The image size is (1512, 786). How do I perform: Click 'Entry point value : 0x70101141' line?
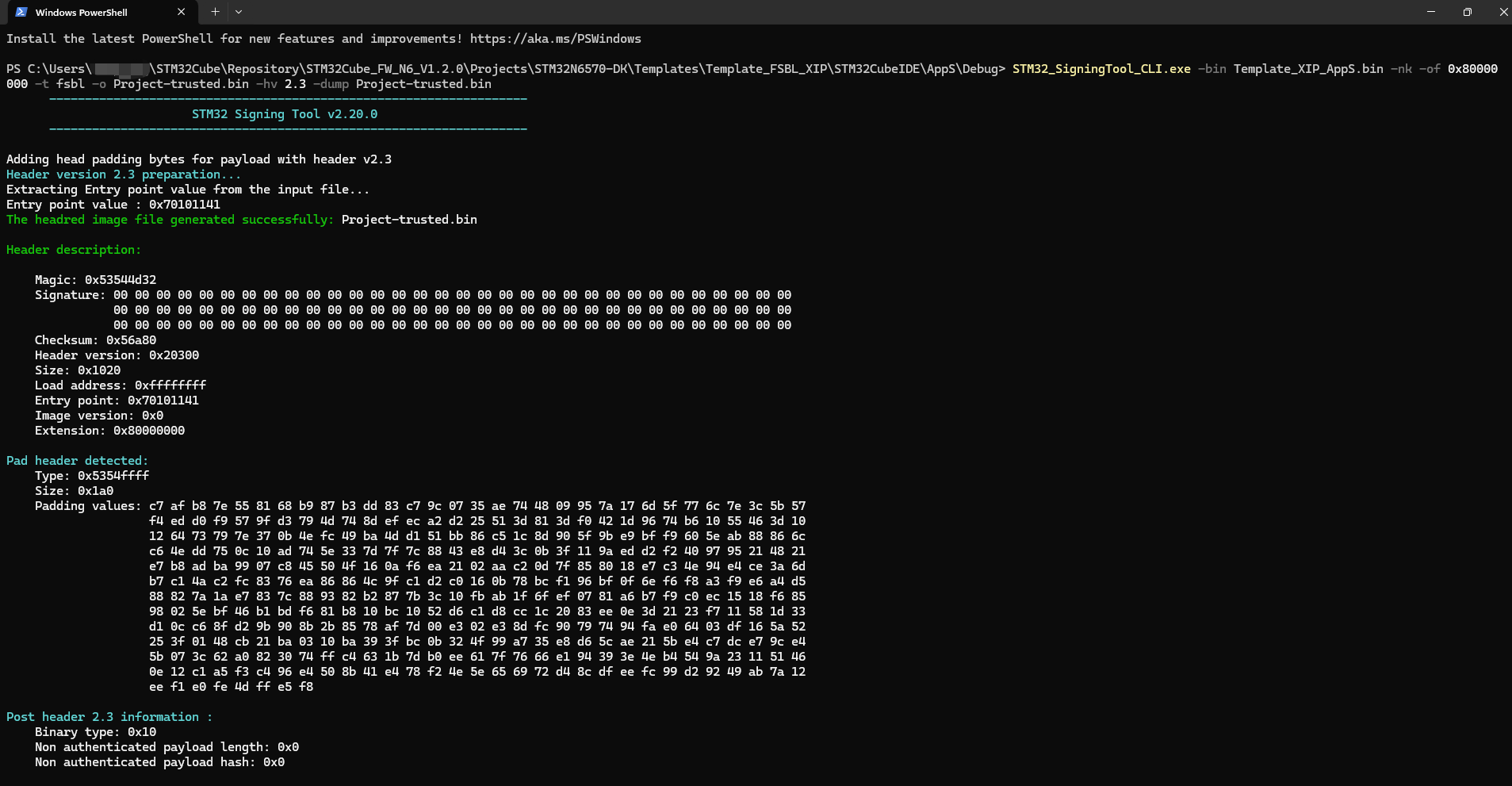click(113, 205)
